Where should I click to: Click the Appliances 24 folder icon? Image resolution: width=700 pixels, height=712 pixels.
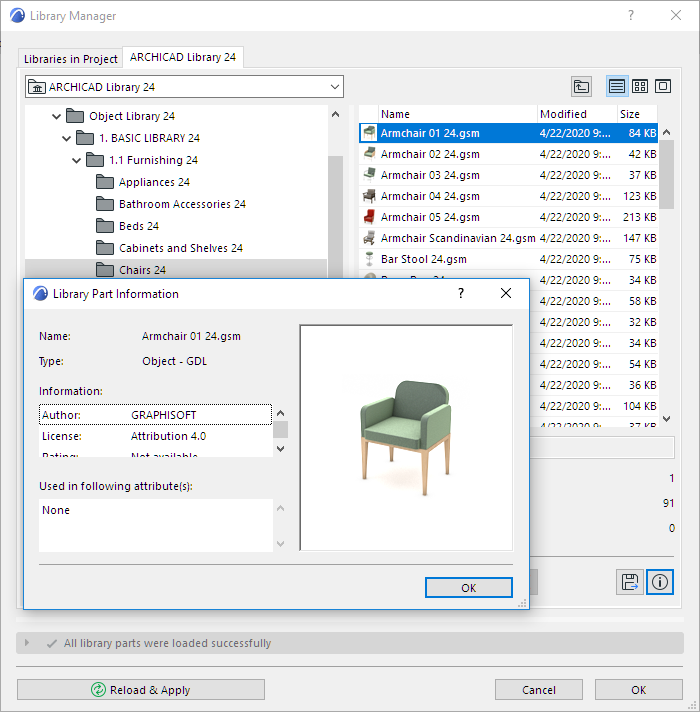(105, 182)
